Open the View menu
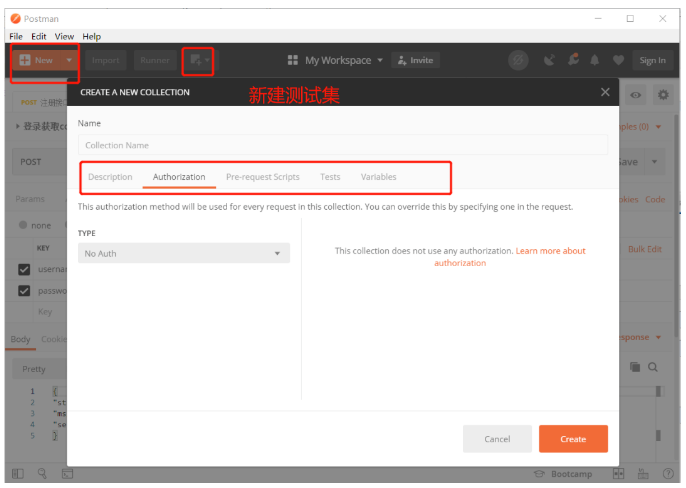This screenshot has width=686, height=488. [x=64, y=36]
